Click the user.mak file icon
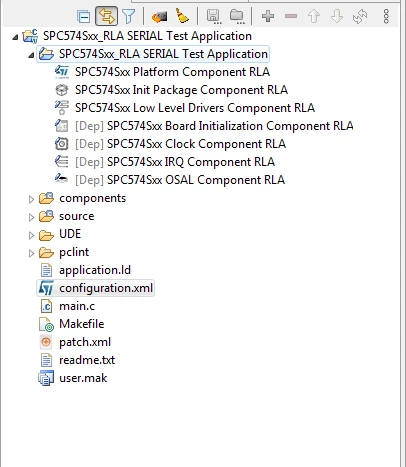The width and height of the screenshot is (406, 467). (x=46, y=378)
